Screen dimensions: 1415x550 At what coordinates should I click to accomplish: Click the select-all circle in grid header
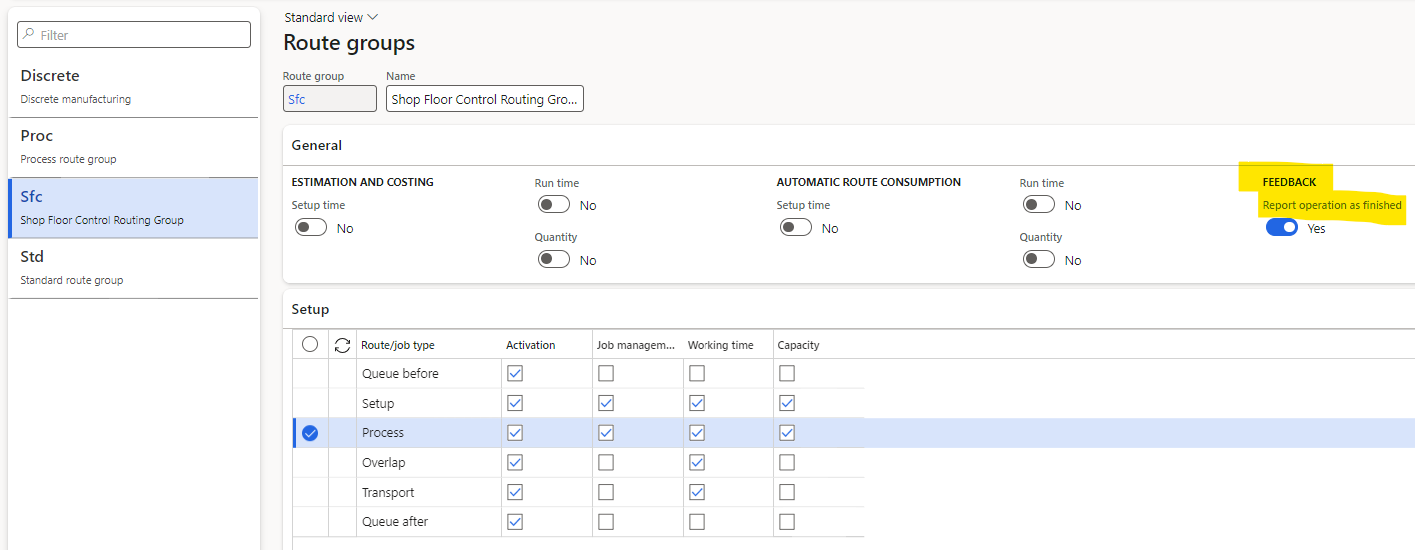point(310,345)
